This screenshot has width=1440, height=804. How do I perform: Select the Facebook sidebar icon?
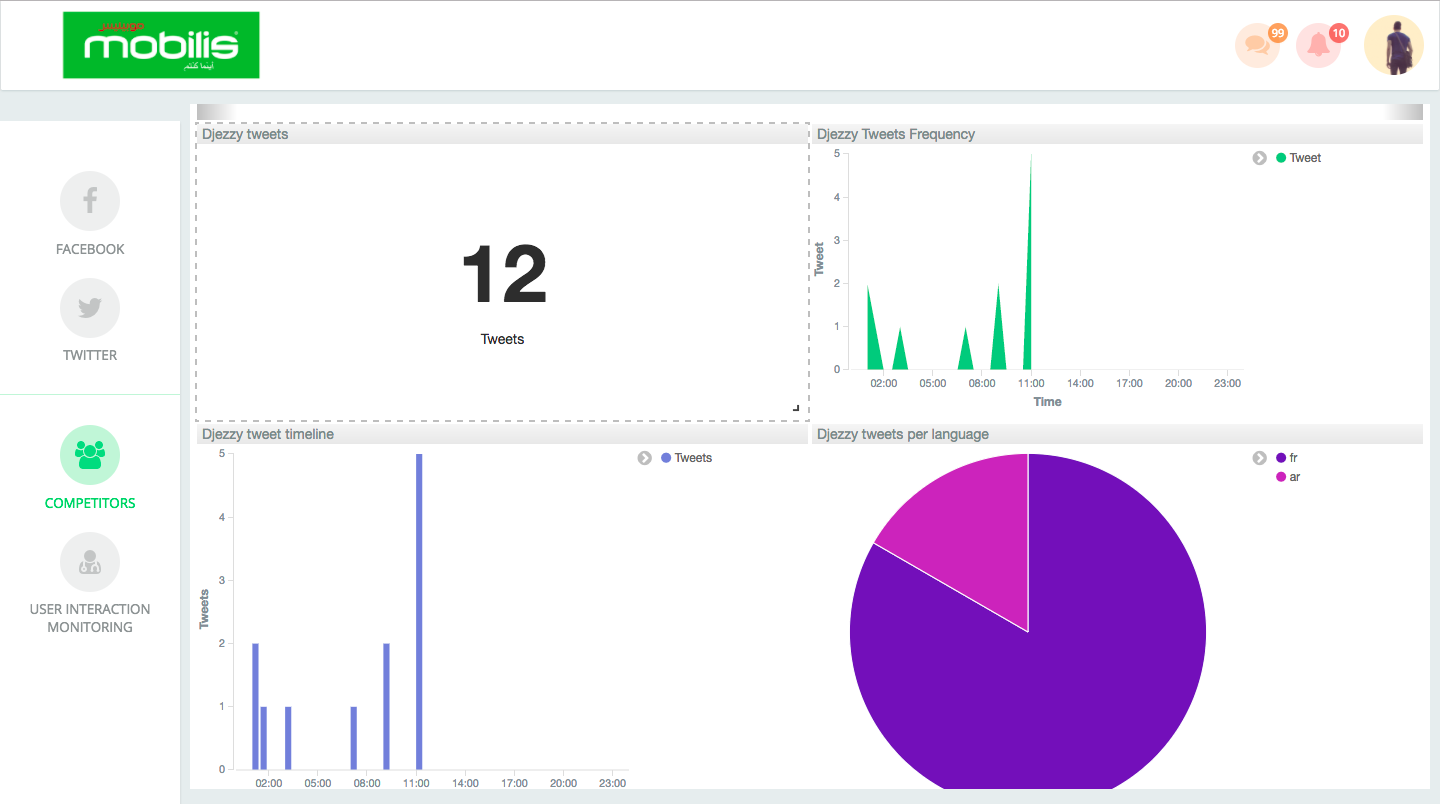(90, 201)
